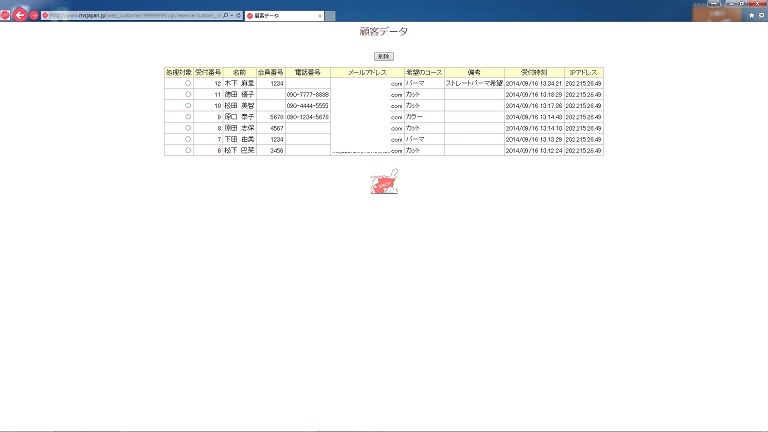Viewport: 768px width, 432px height.
Task: Select radio button for reception number 11
Action: point(188,94)
